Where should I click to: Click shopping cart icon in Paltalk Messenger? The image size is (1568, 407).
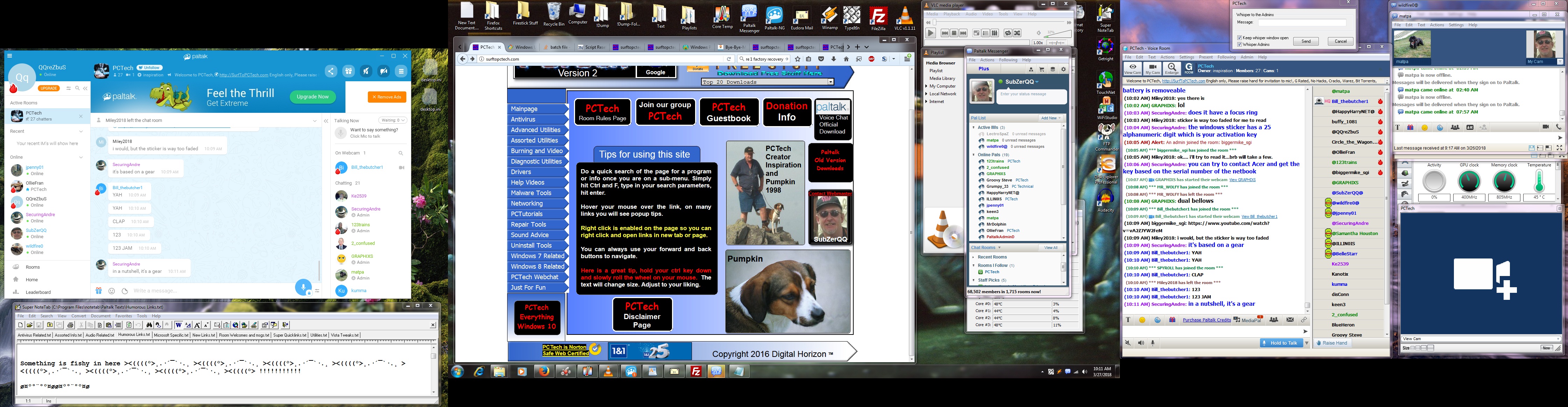[x=1042, y=69]
